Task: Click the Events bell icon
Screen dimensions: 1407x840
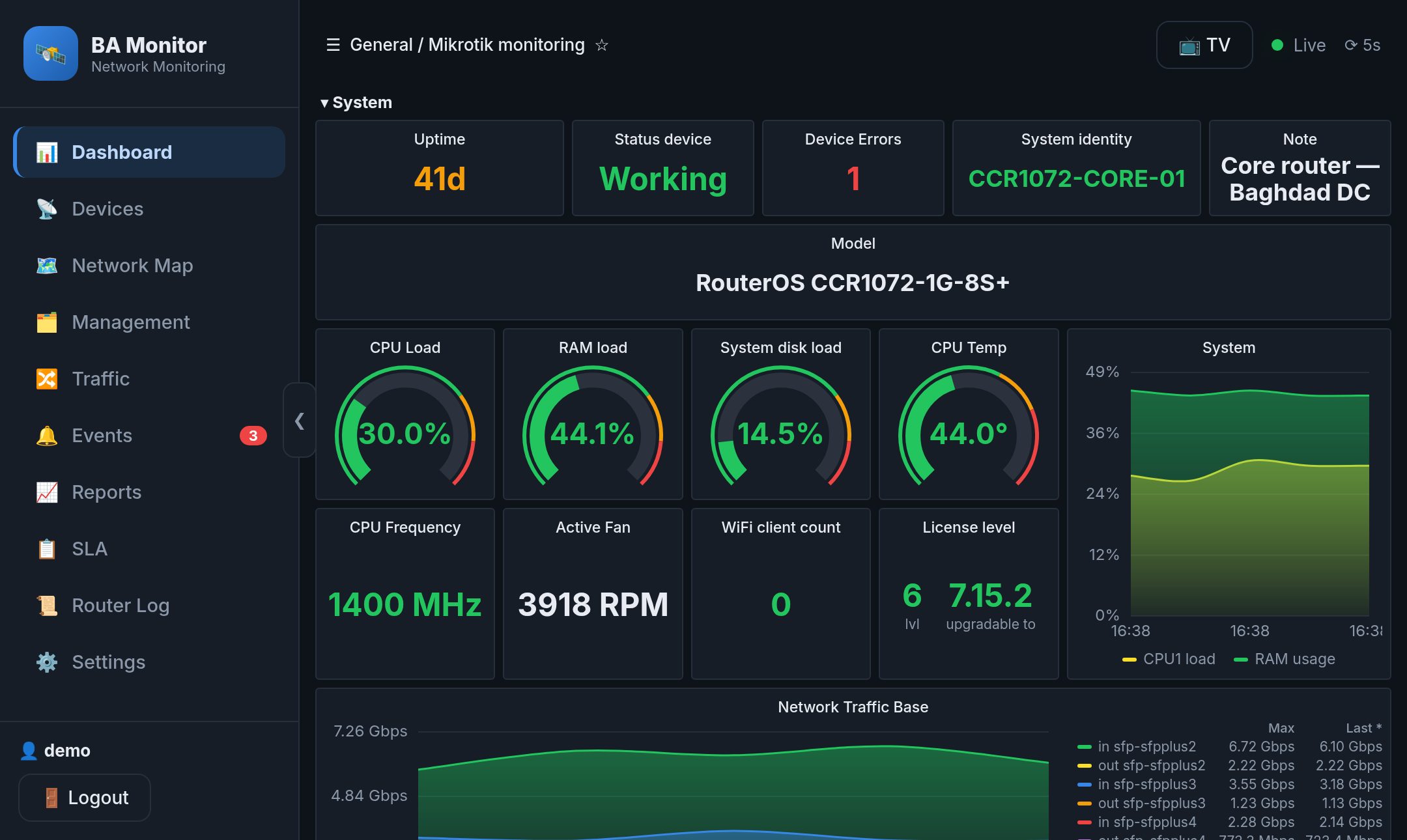Action: [47, 436]
